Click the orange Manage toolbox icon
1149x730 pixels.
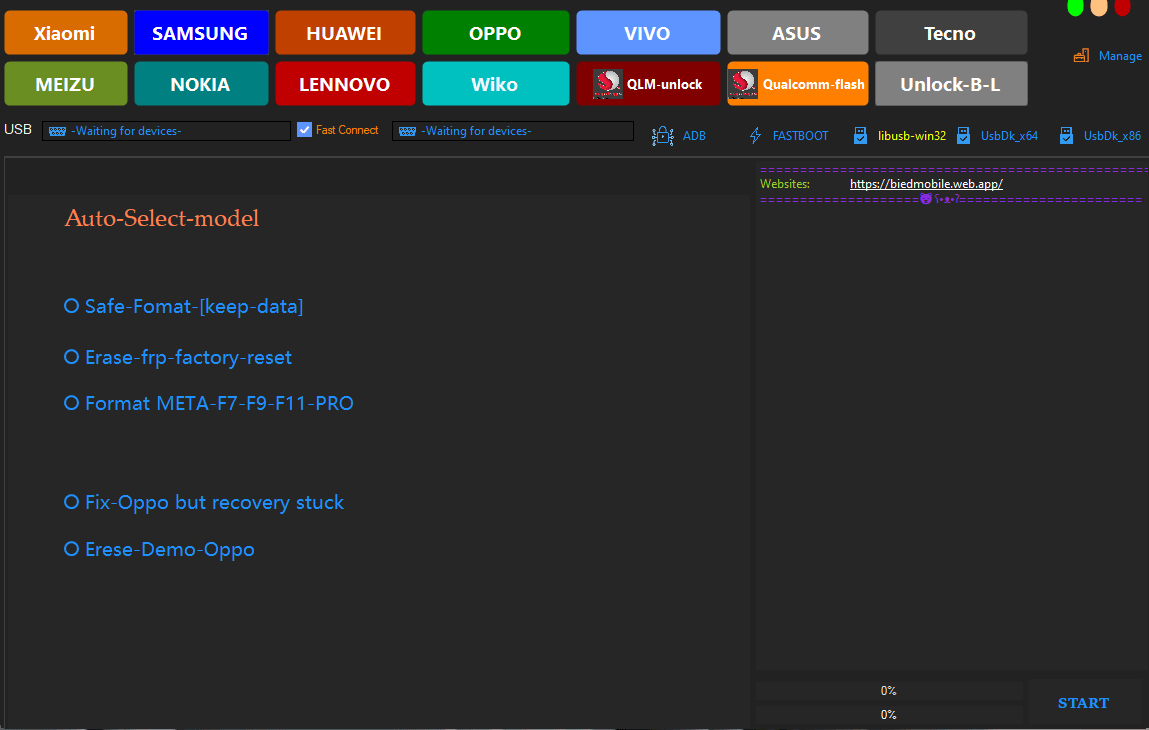(x=1081, y=55)
